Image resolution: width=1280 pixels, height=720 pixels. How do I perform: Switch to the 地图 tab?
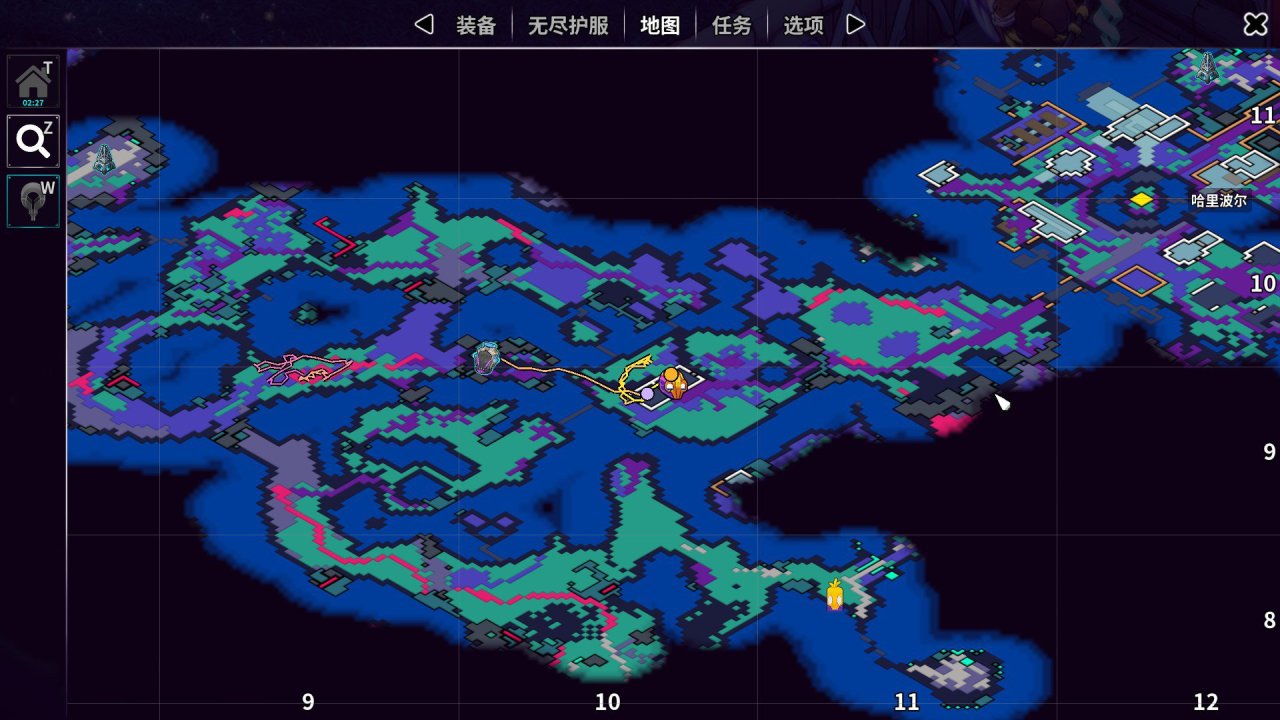(x=660, y=25)
